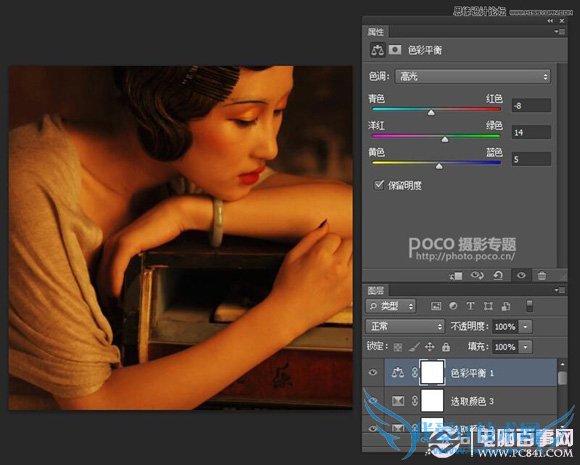The width and height of the screenshot is (580, 465).
Task: Switch to the mask icon in Properties panel
Action: [x=395, y=50]
